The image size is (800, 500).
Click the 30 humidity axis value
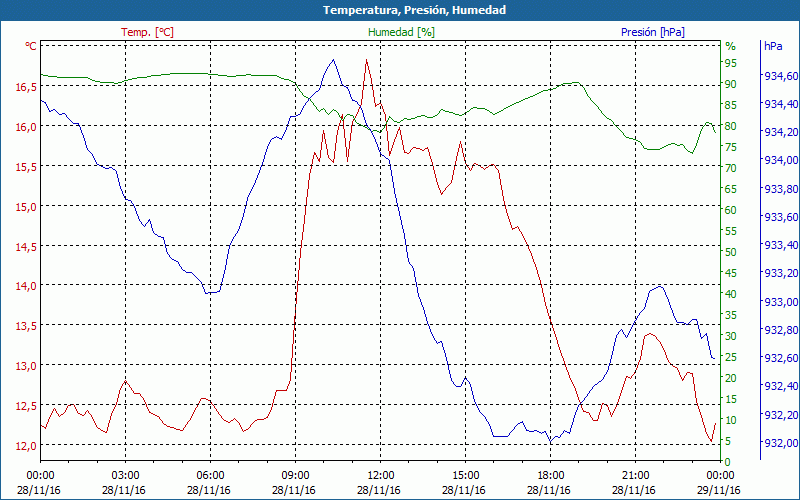point(731,336)
